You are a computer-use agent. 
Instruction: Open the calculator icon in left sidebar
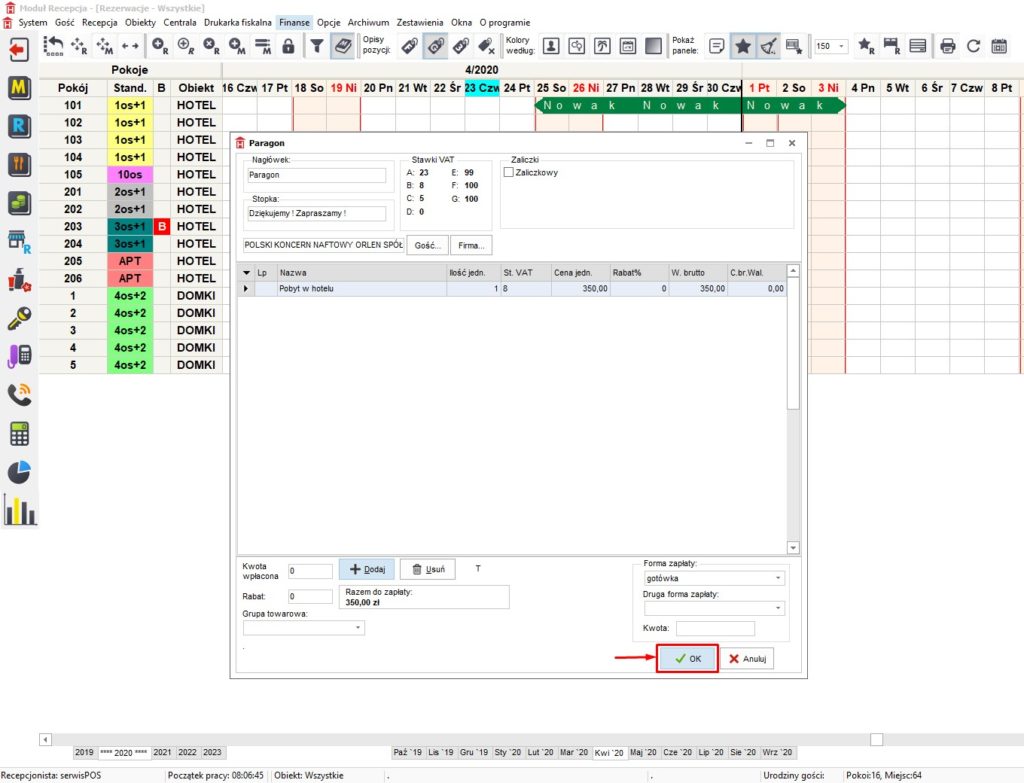[19, 433]
